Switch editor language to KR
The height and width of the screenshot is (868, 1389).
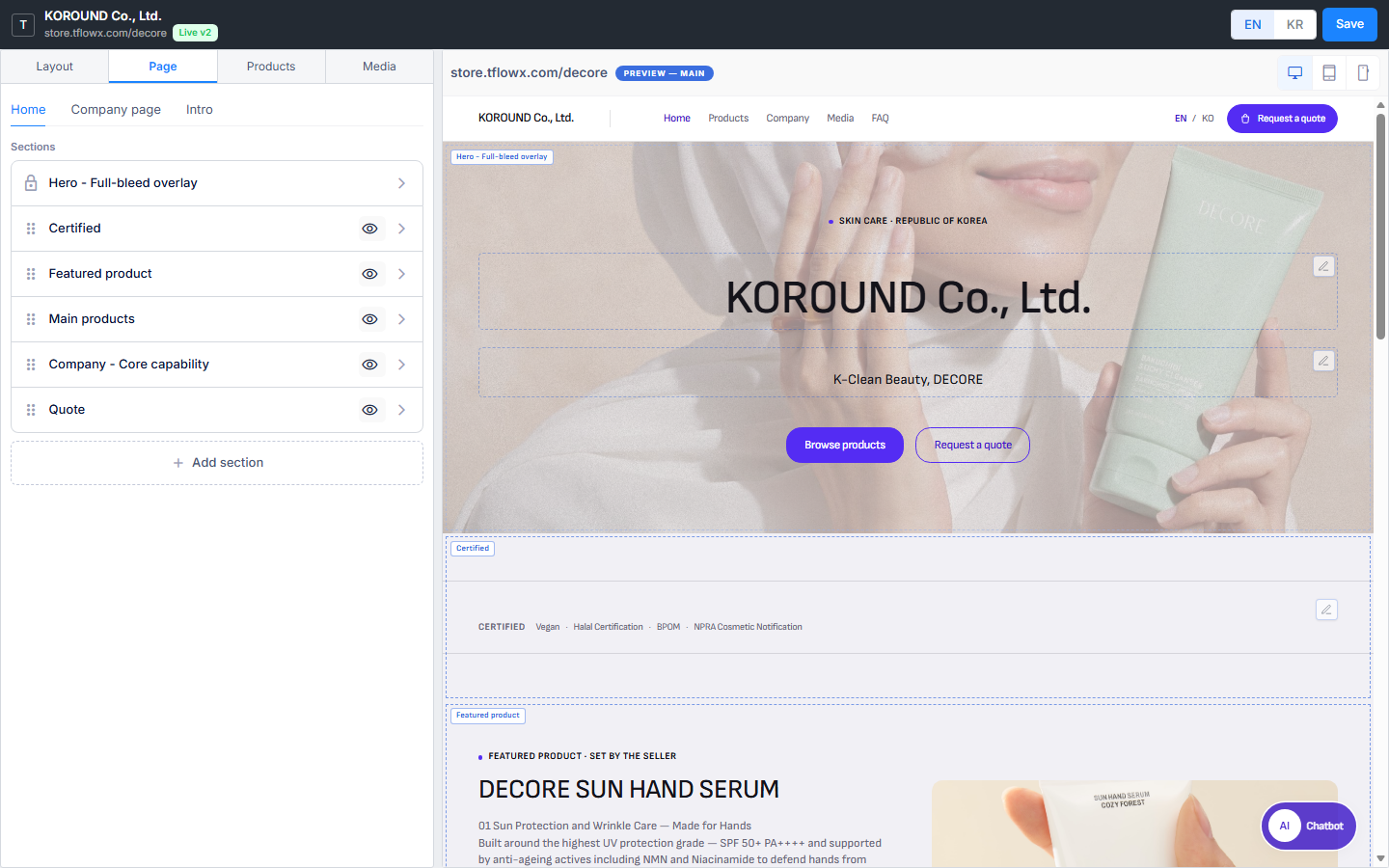[1295, 25]
